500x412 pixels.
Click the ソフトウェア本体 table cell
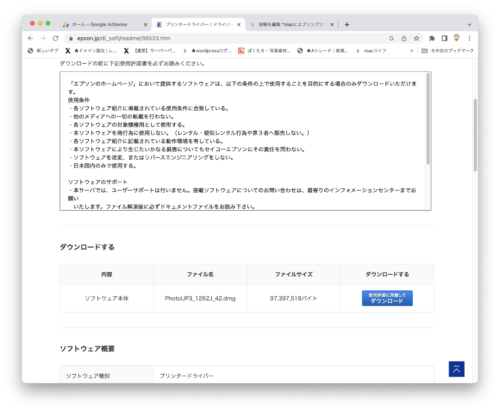[x=107, y=298]
